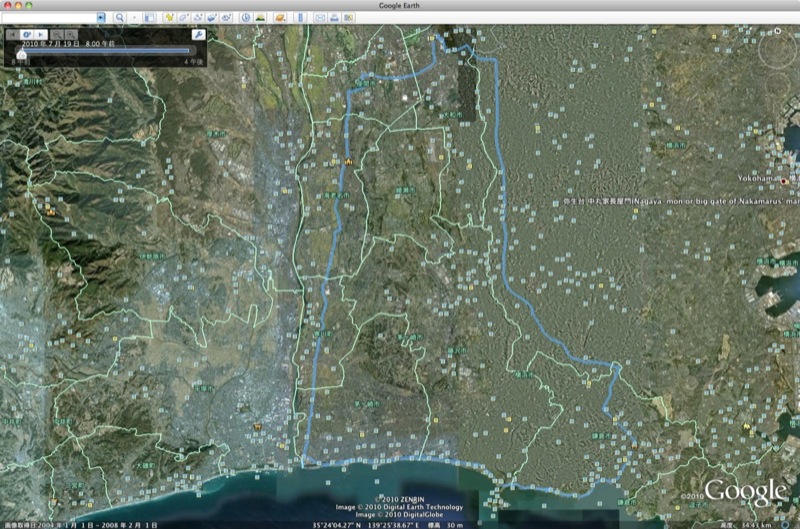Click the search magnifier icon in toolbar

pos(119,18)
